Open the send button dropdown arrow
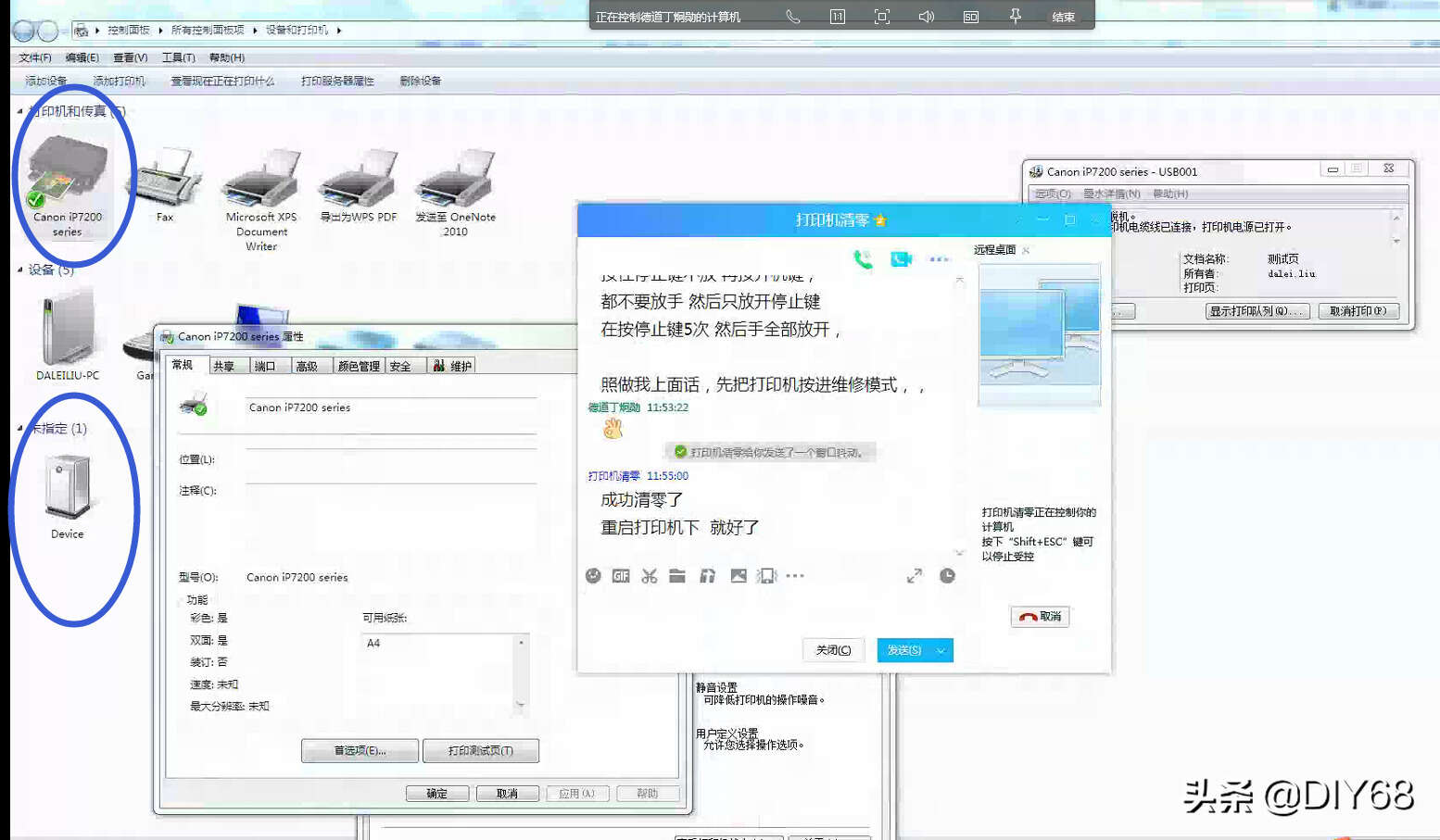The image size is (1440, 840). [x=941, y=650]
